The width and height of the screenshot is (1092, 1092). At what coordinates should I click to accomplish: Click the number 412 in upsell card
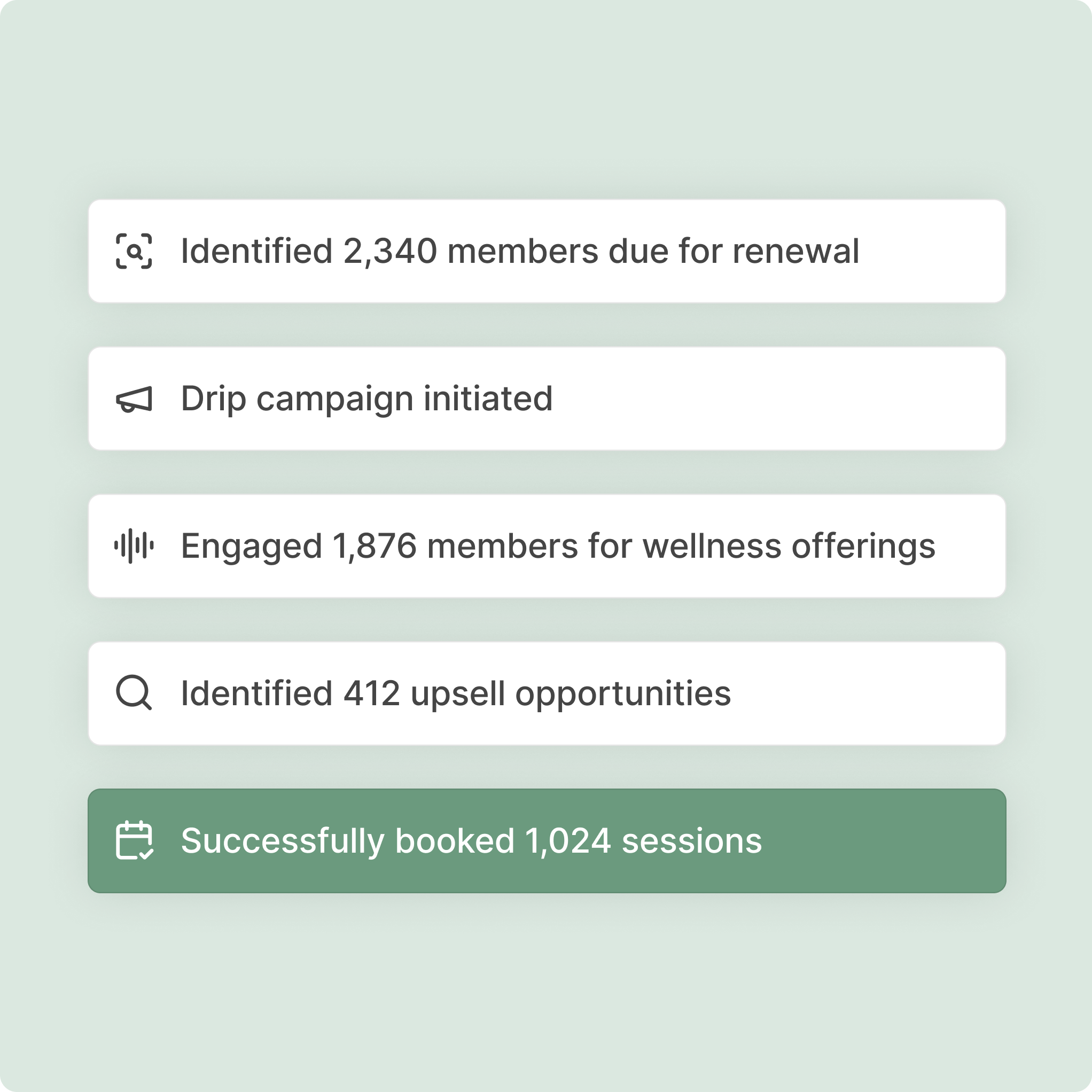[x=371, y=693]
